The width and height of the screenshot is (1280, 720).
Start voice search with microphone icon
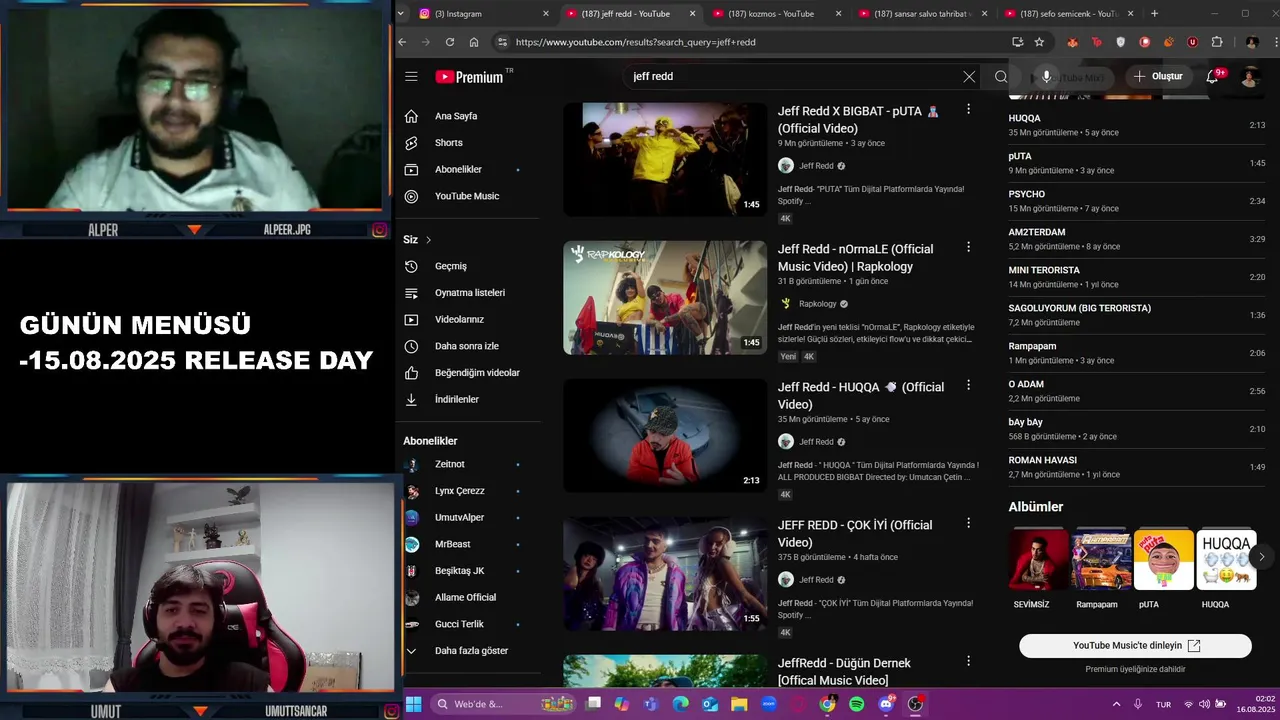(1046, 76)
